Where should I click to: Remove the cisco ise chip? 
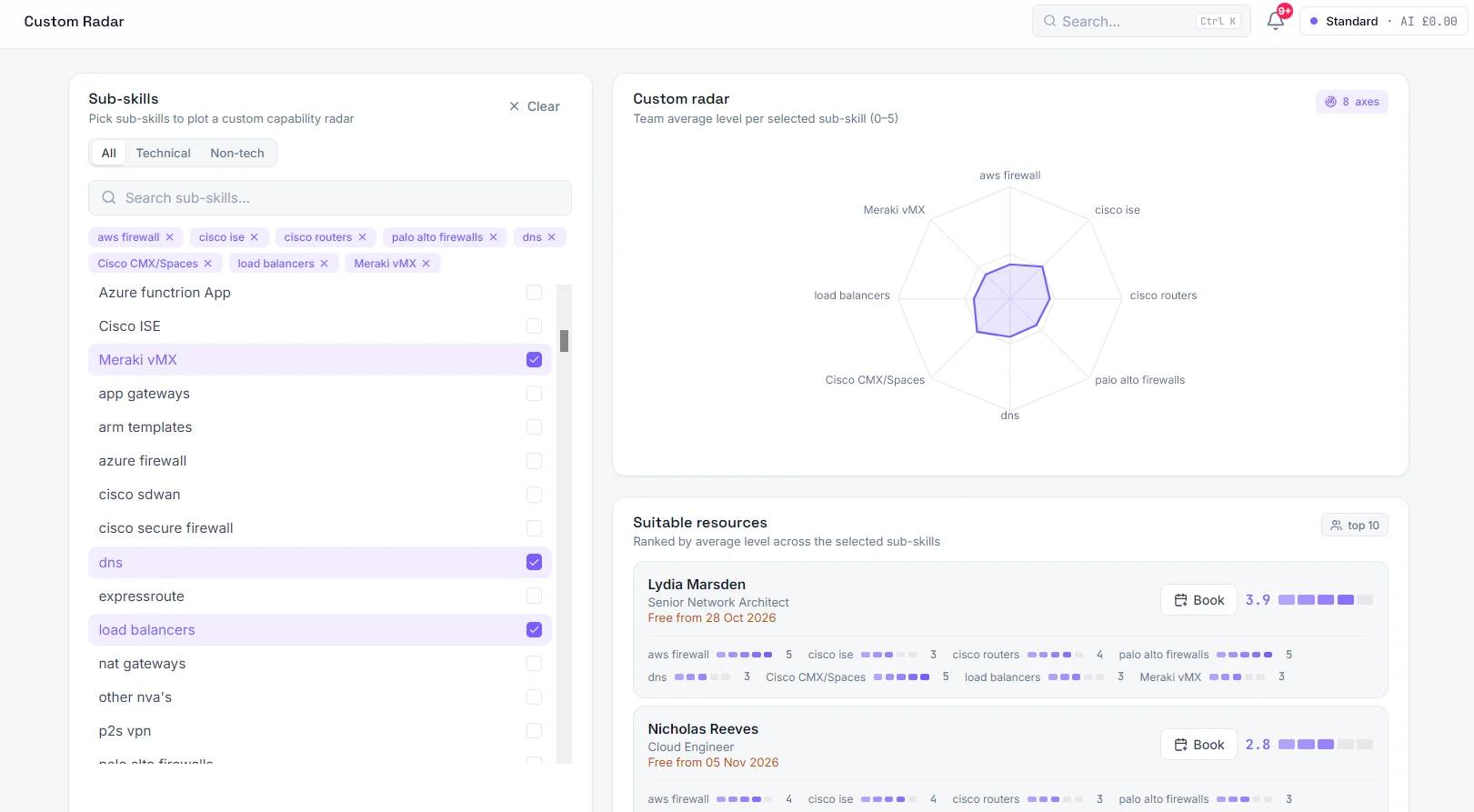pyautogui.click(x=255, y=237)
